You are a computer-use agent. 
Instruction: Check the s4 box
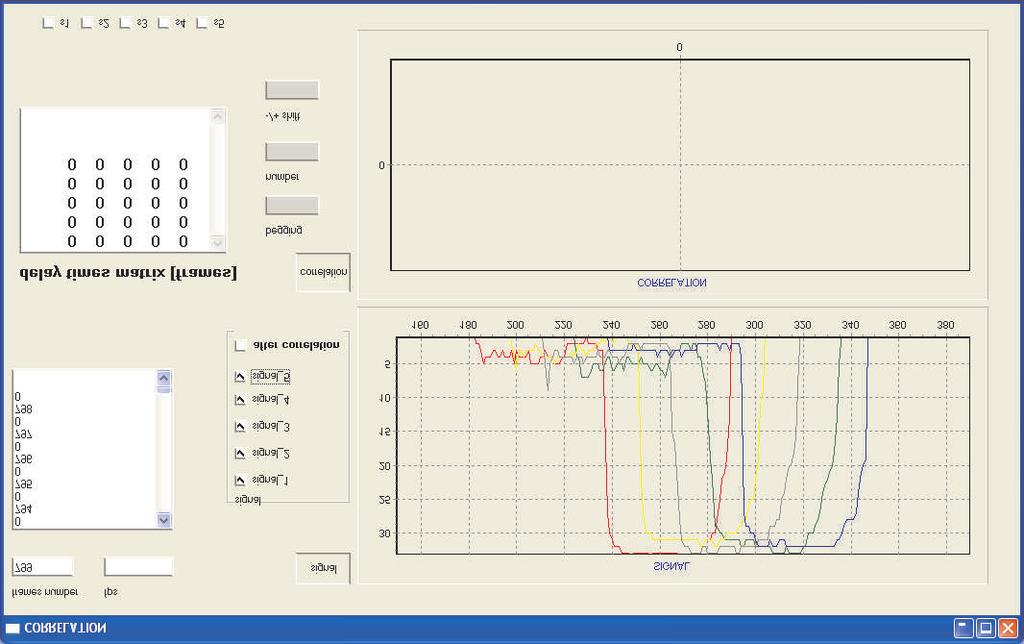[x=163, y=23]
